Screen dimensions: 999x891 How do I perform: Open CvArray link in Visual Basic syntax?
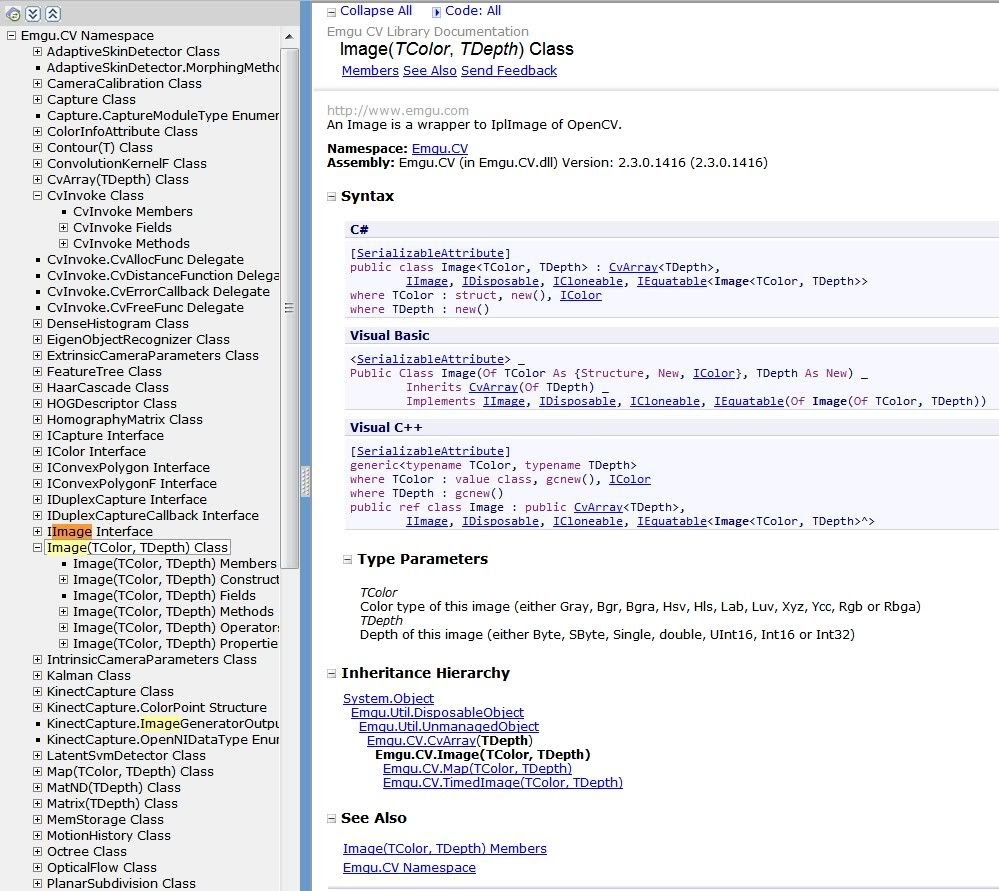click(494, 387)
